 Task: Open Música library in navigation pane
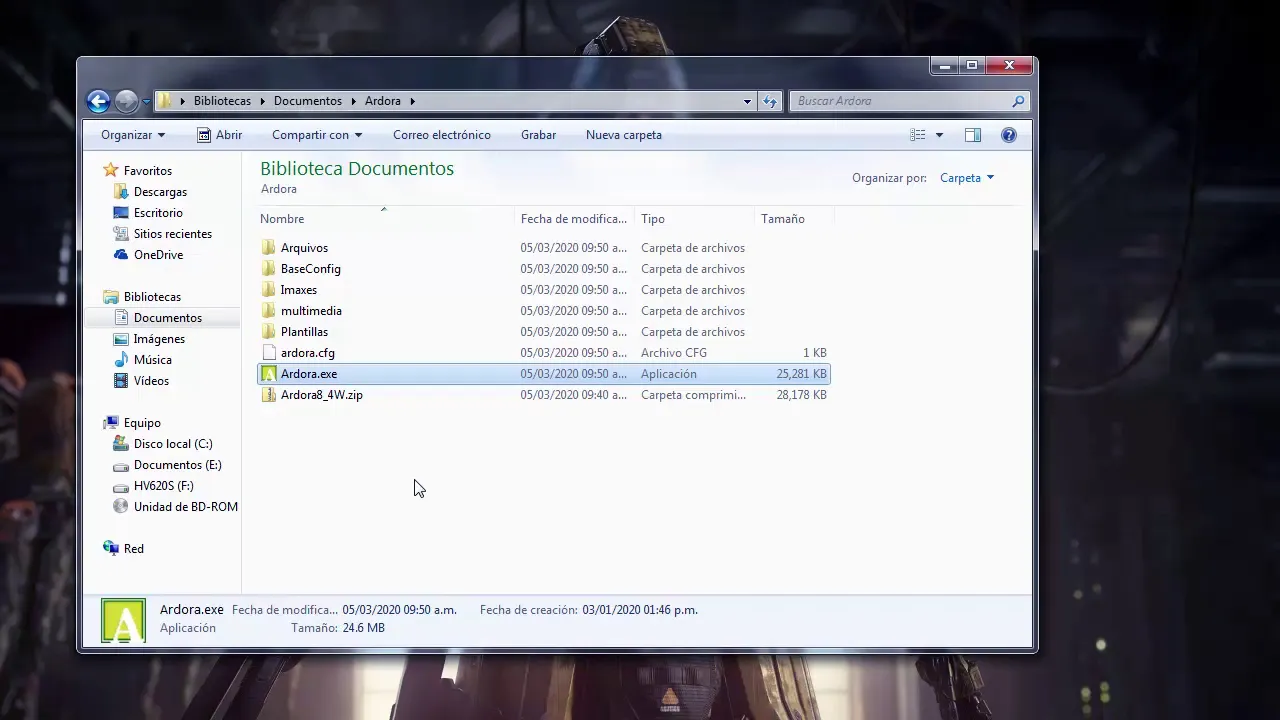pos(153,360)
